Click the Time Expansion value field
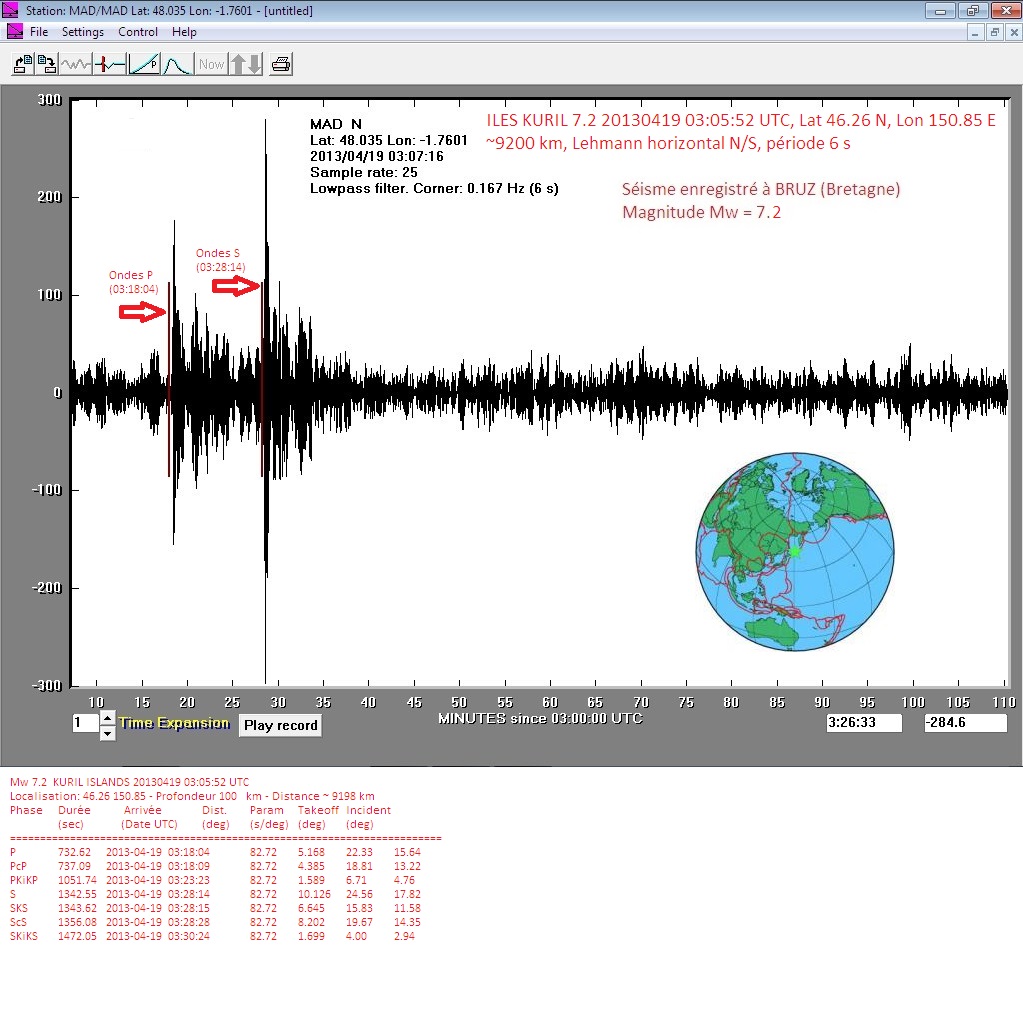The image size is (1023, 1033). pyautogui.click(x=84, y=724)
